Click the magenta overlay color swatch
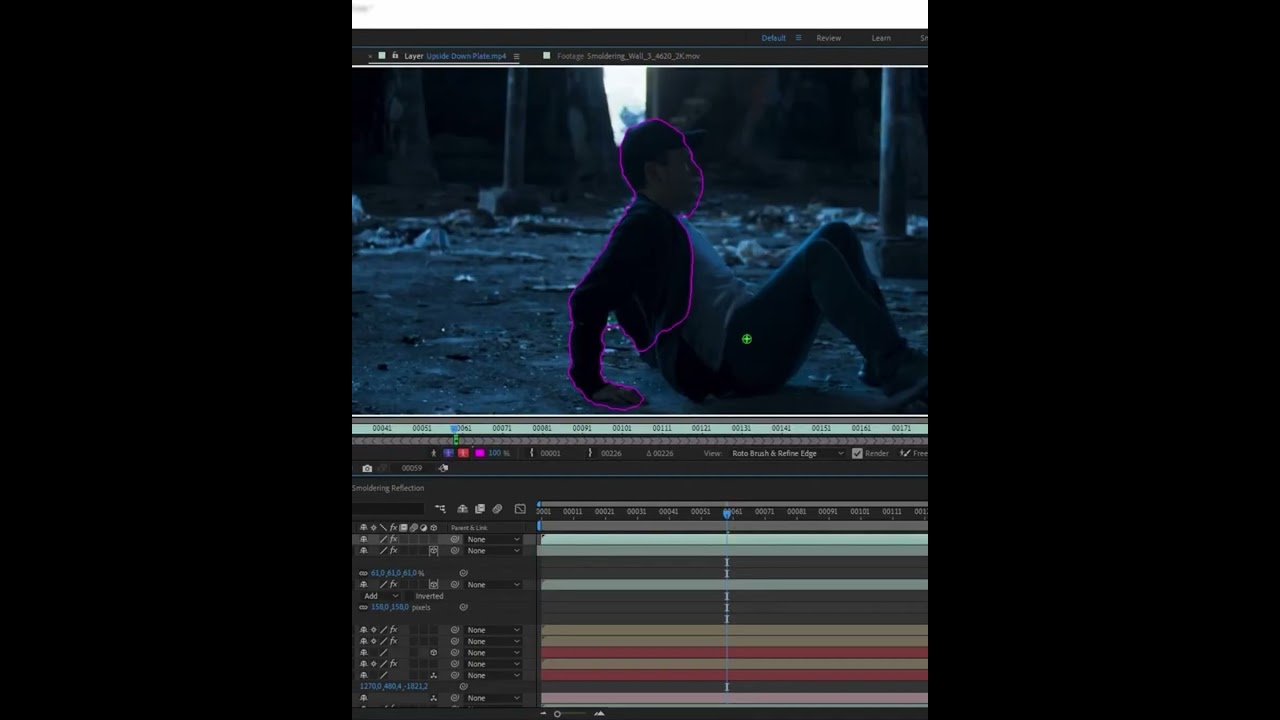Viewport: 1280px width, 720px height. tap(480, 453)
